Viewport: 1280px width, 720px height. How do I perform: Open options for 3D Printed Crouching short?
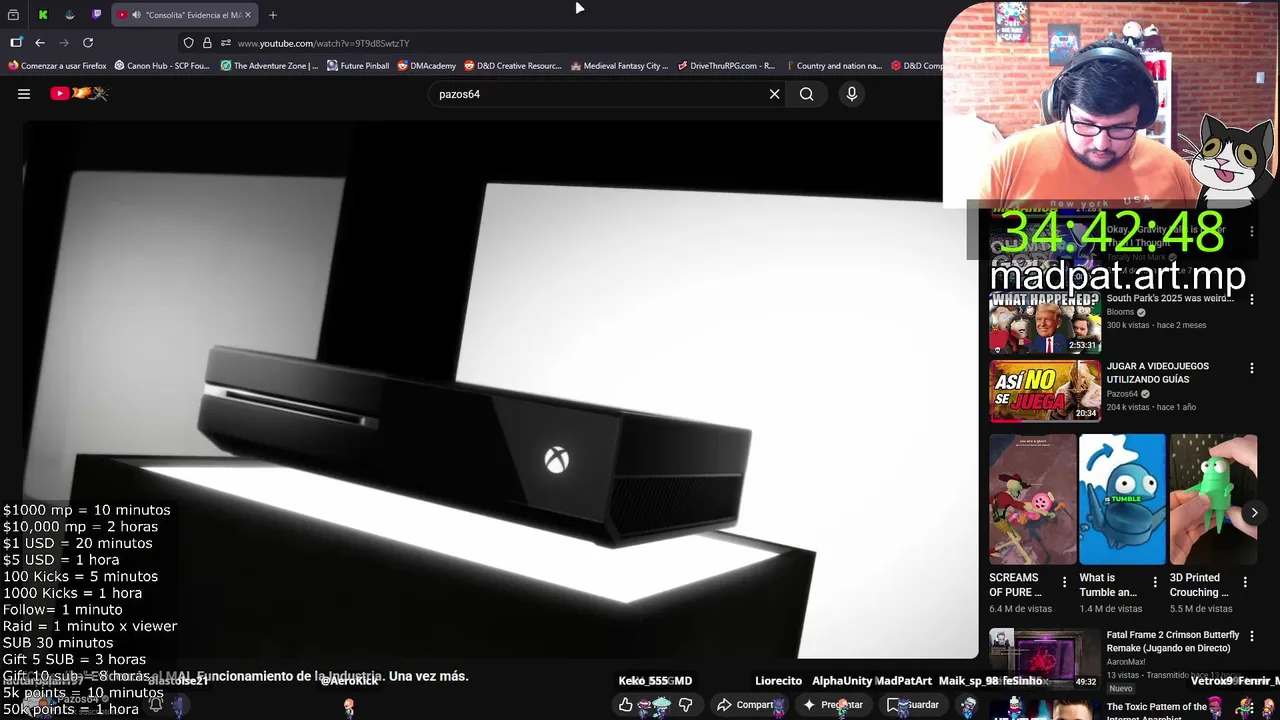1245,582
